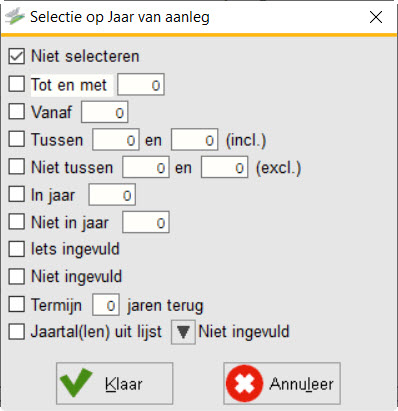Uncheck the Niet selecteren checkbox

(17, 56)
